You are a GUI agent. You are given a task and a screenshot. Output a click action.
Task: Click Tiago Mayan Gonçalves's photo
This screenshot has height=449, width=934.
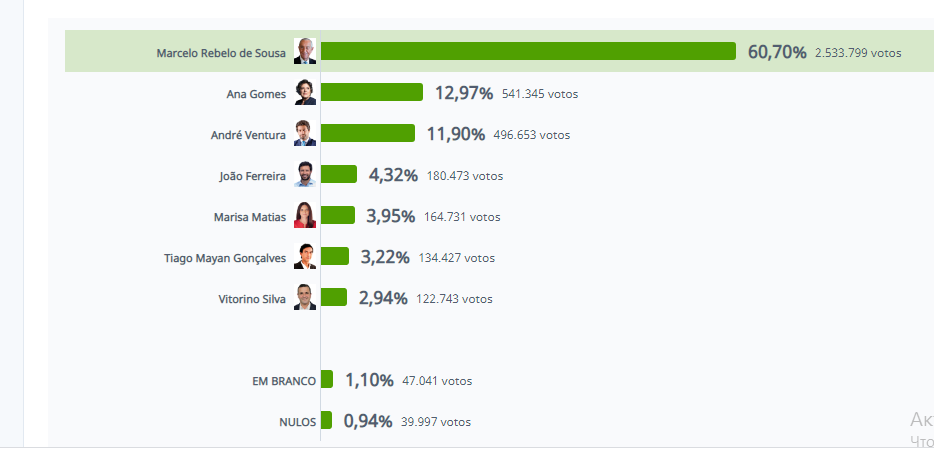[305, 257]
